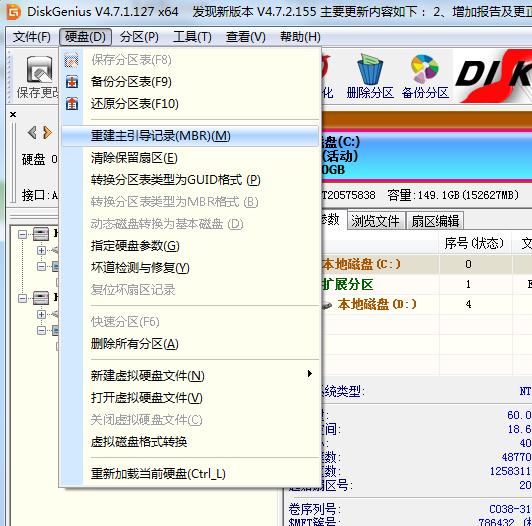Click the 备份分区表 menu icon
This screenshot has height=526, width=532.
(x=72, y=82)
